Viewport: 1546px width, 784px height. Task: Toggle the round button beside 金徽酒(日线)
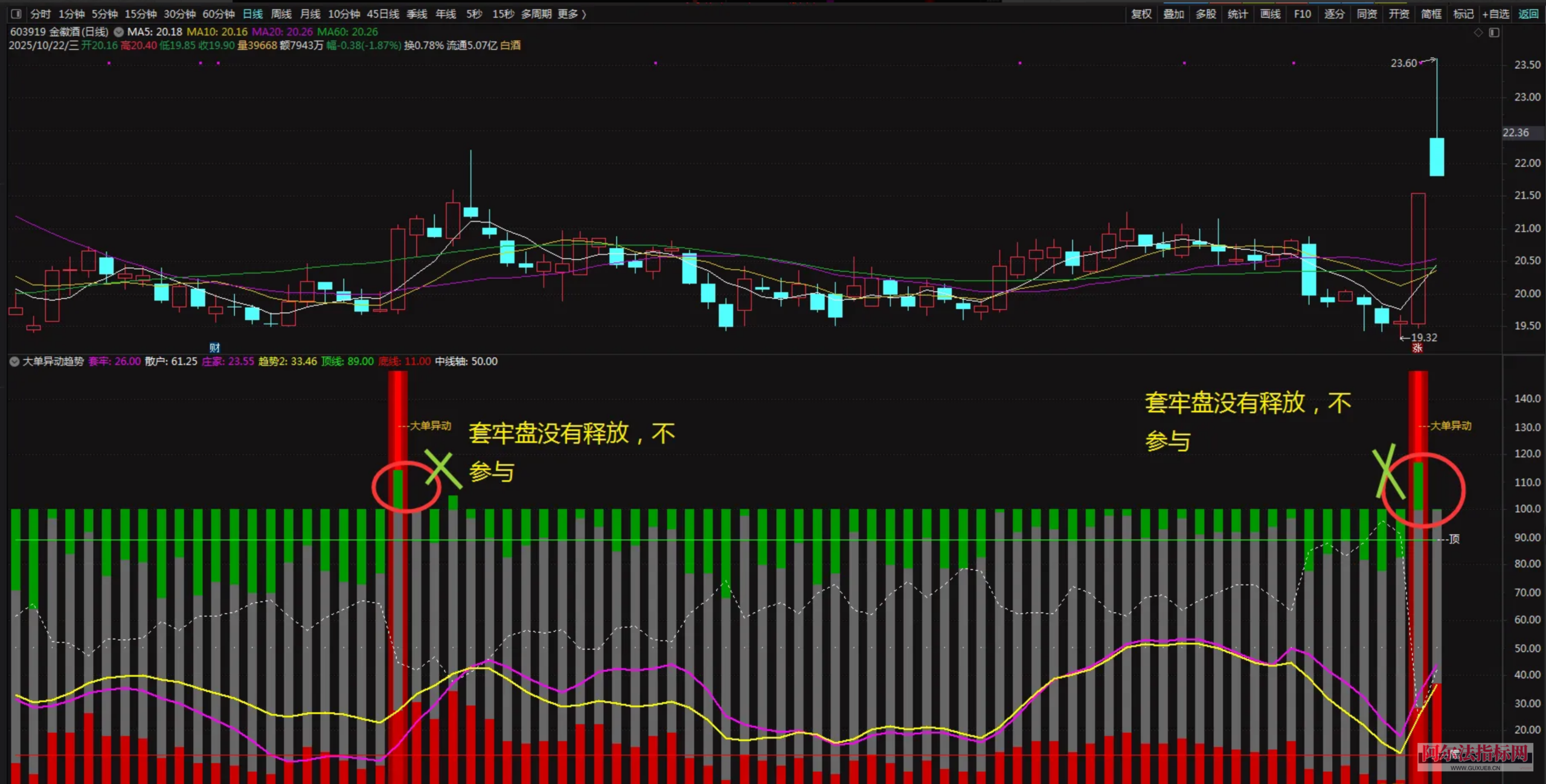[119, 32]
